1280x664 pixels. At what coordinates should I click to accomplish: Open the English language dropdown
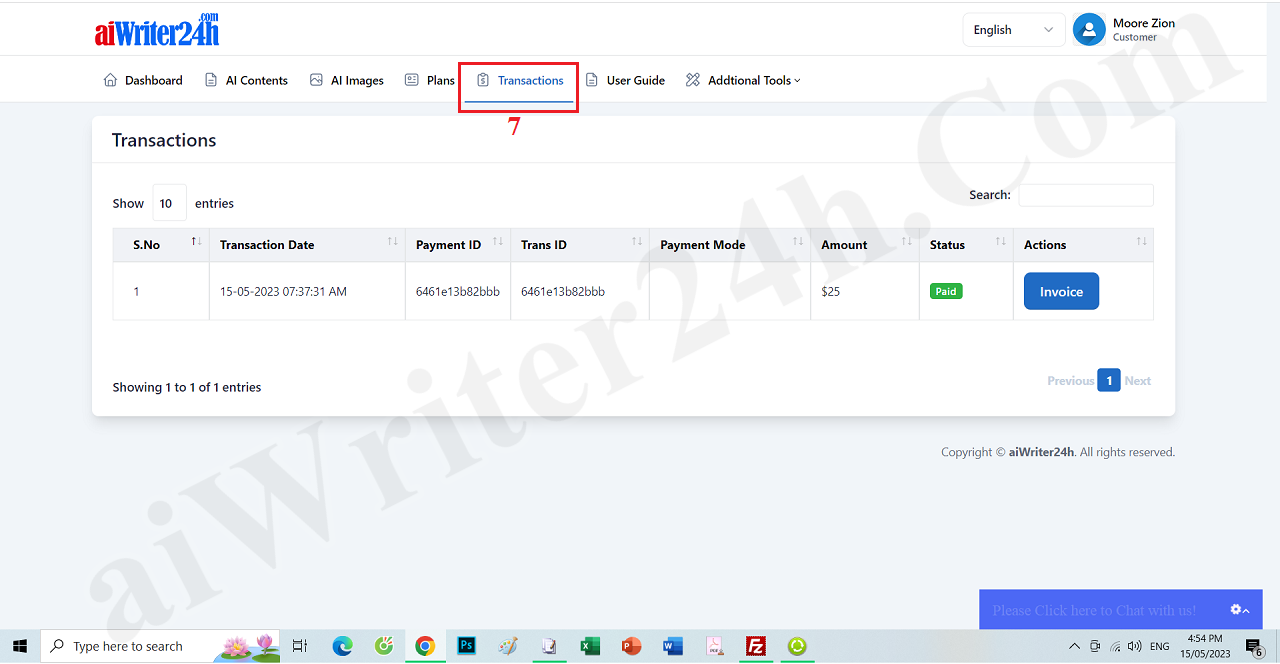click(x=1013, y=30)
